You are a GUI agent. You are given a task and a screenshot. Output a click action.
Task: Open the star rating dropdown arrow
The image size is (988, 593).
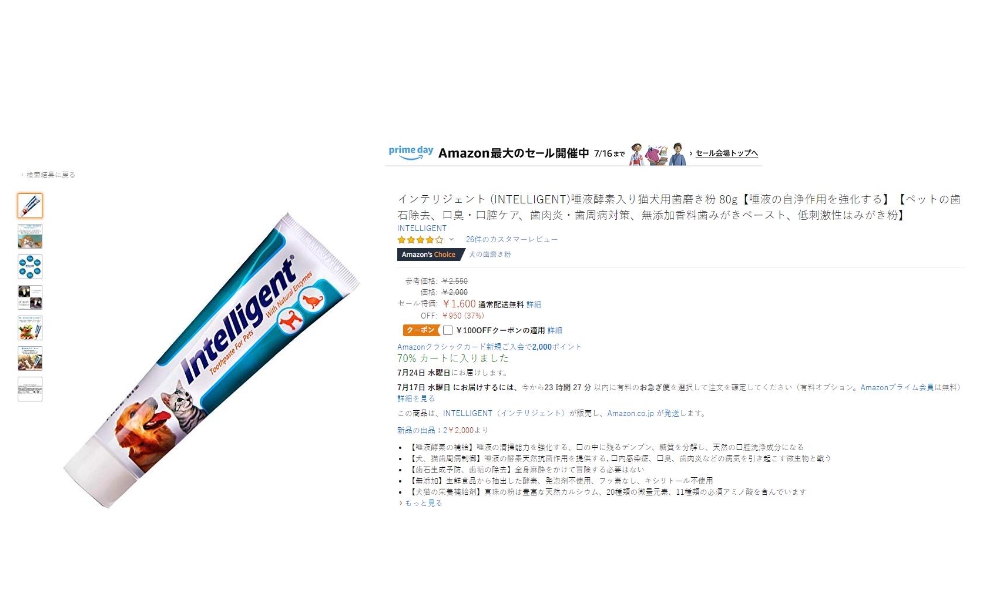coord(451,239)
